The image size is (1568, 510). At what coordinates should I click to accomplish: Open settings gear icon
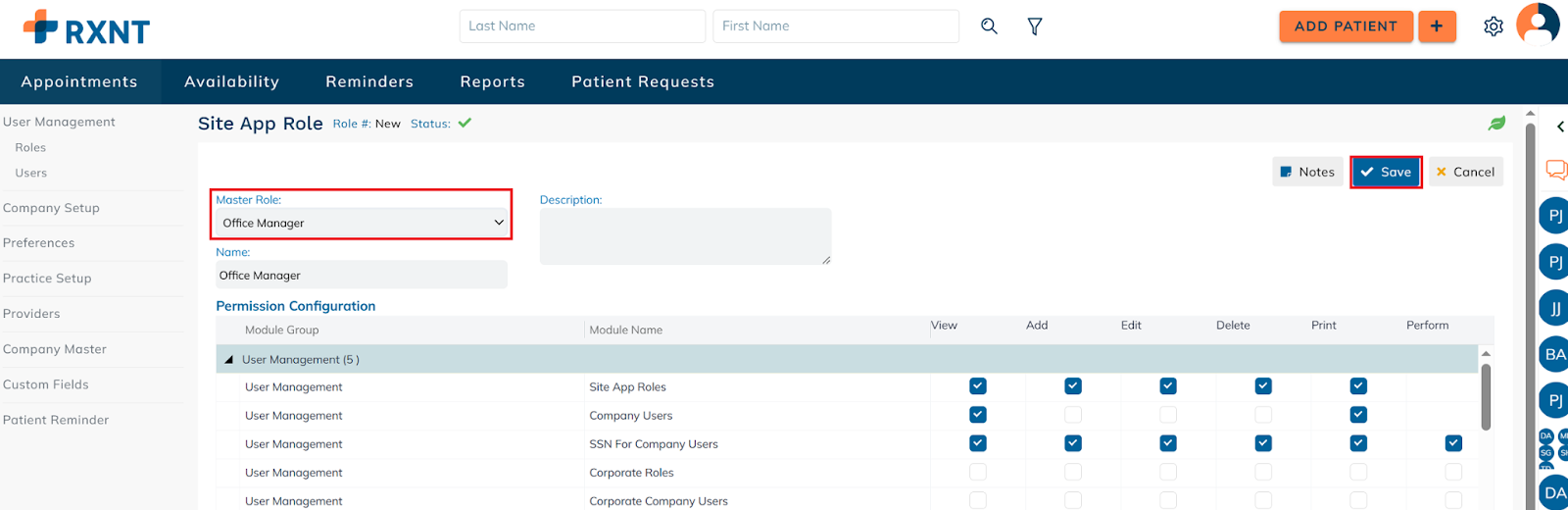coord(1493,26)
